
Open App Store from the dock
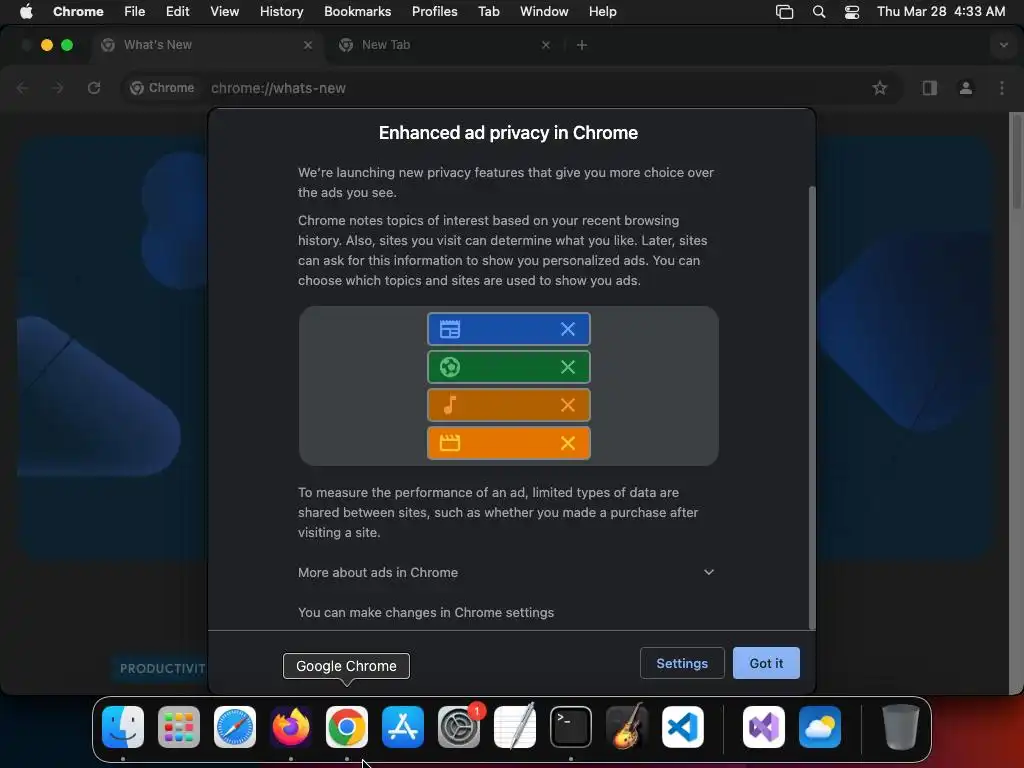coord(403,727)
